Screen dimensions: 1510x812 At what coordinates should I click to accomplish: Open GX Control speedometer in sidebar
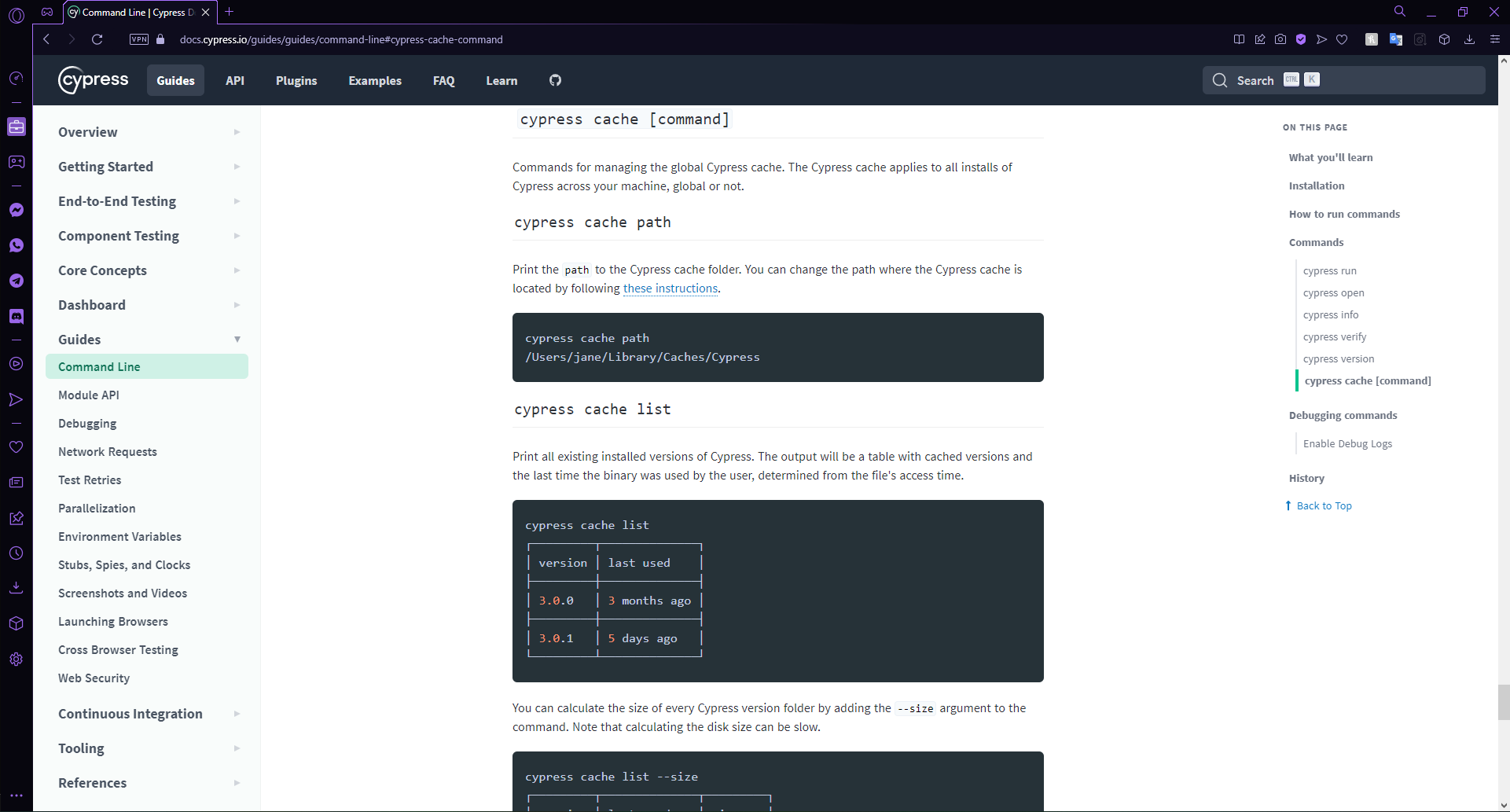16,78
